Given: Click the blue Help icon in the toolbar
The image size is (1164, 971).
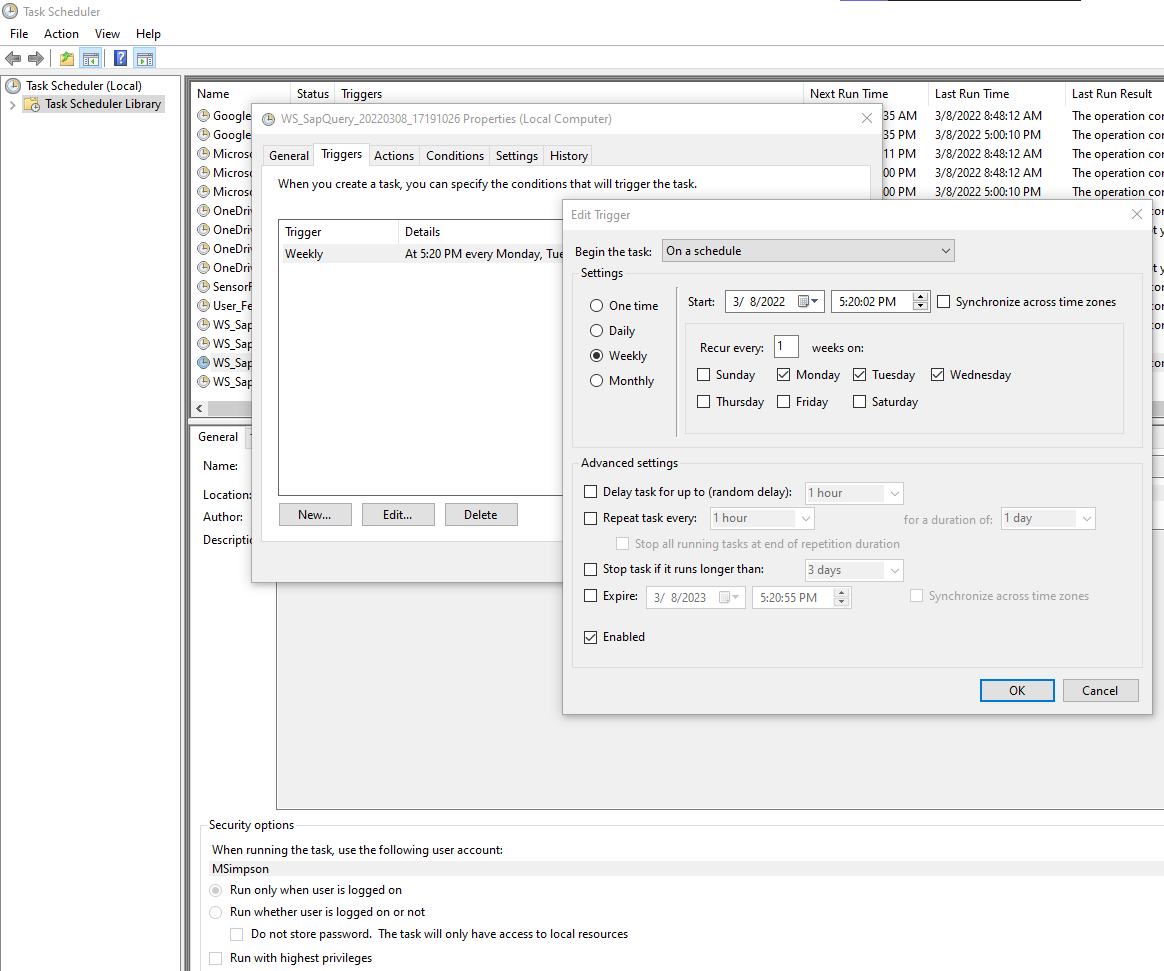Looking at the screenshot, I should (119, 58).
